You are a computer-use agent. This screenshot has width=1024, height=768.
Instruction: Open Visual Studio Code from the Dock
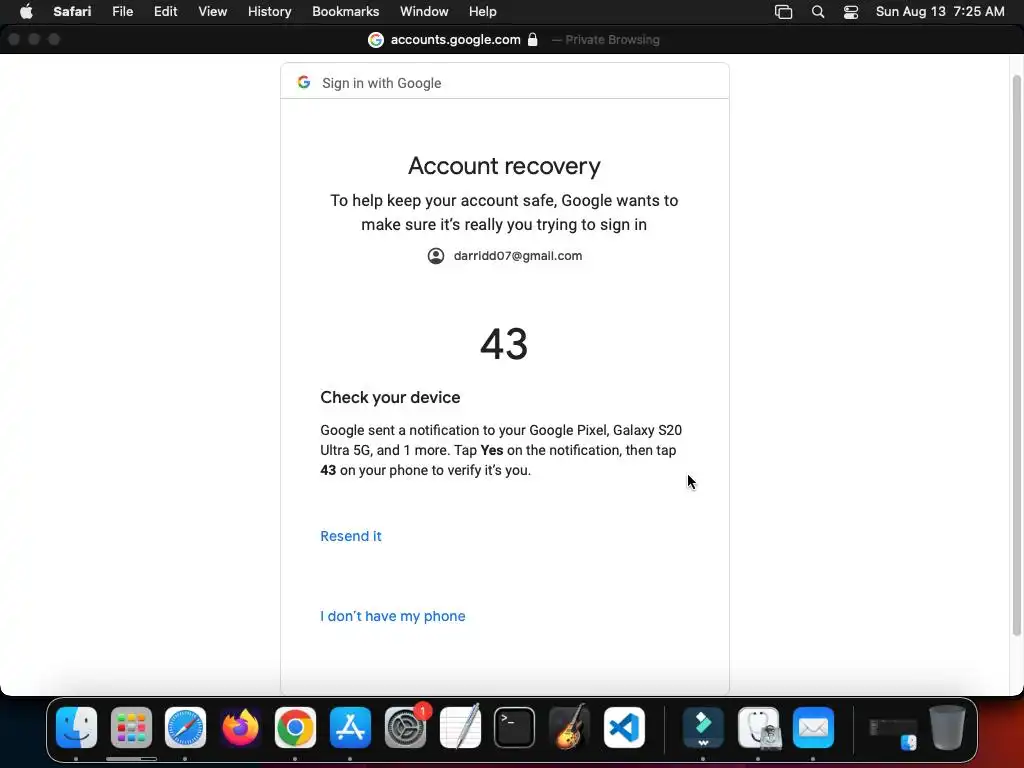624,728
